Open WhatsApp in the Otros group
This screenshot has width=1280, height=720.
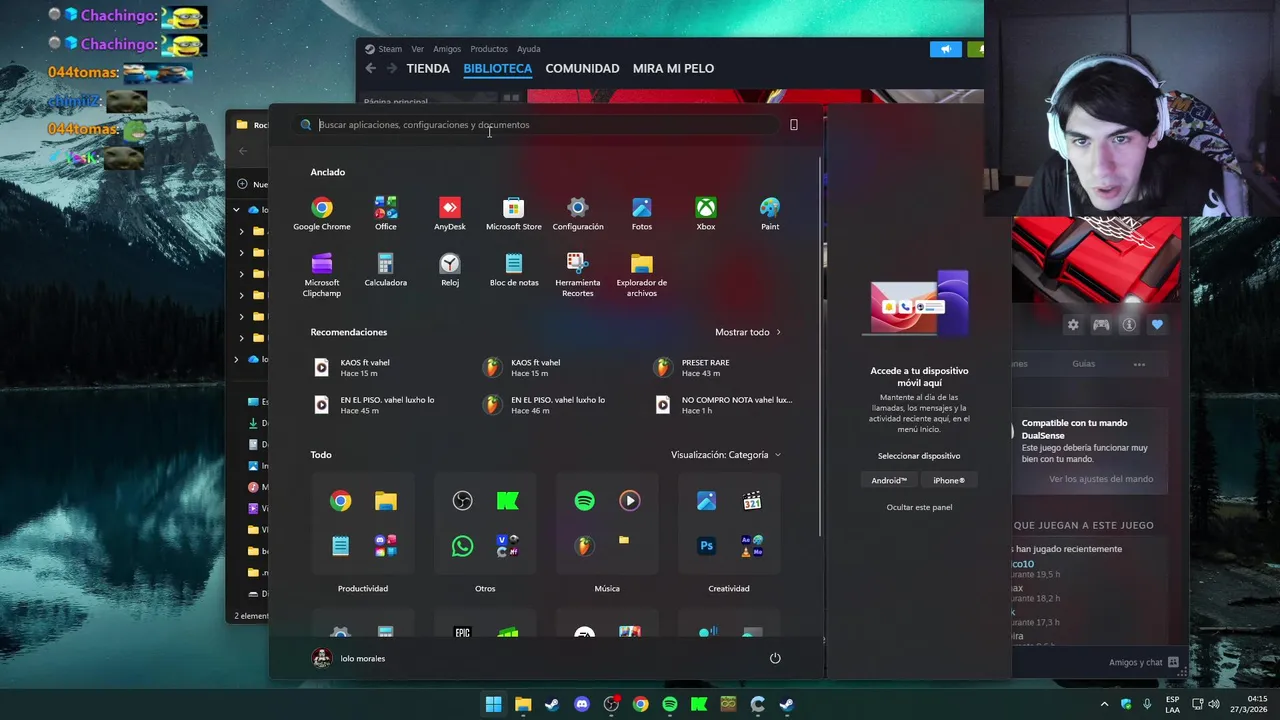[462, 546]
